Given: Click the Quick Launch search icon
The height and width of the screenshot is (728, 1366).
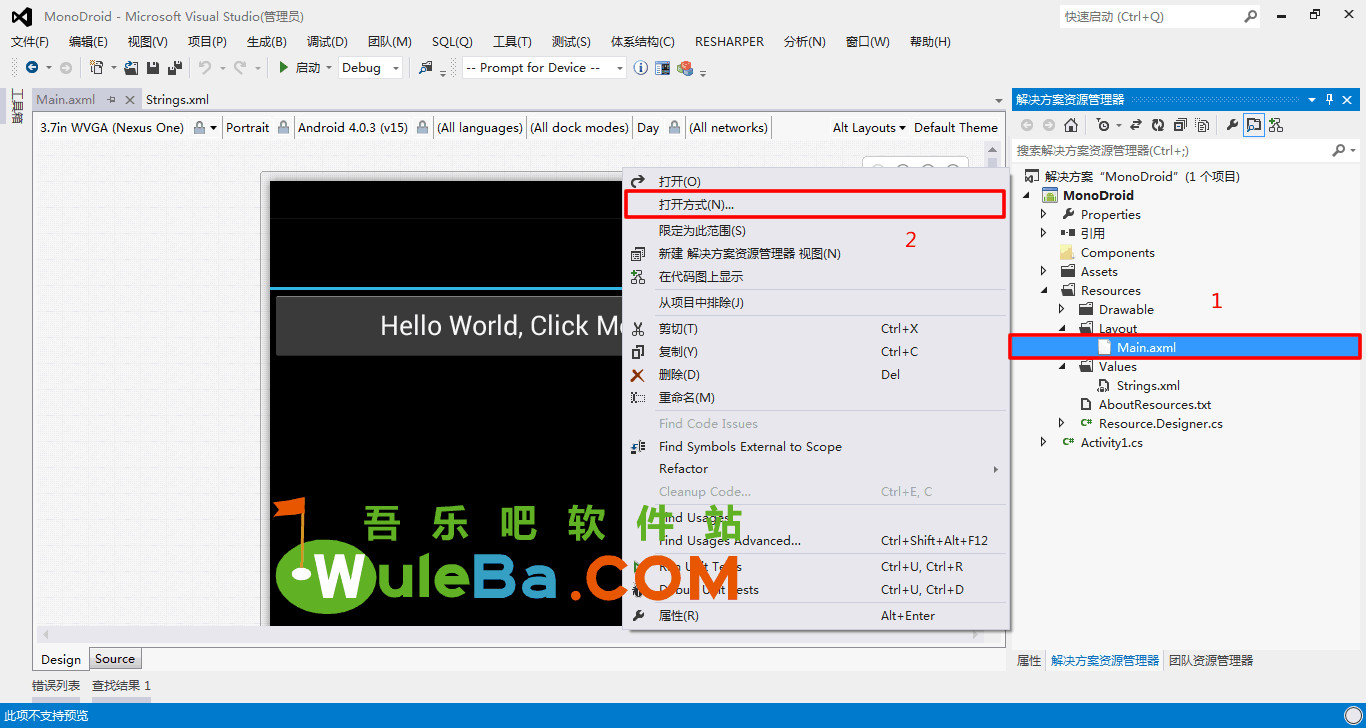Looking at the screenshot, I should [x=1250, y=16].
